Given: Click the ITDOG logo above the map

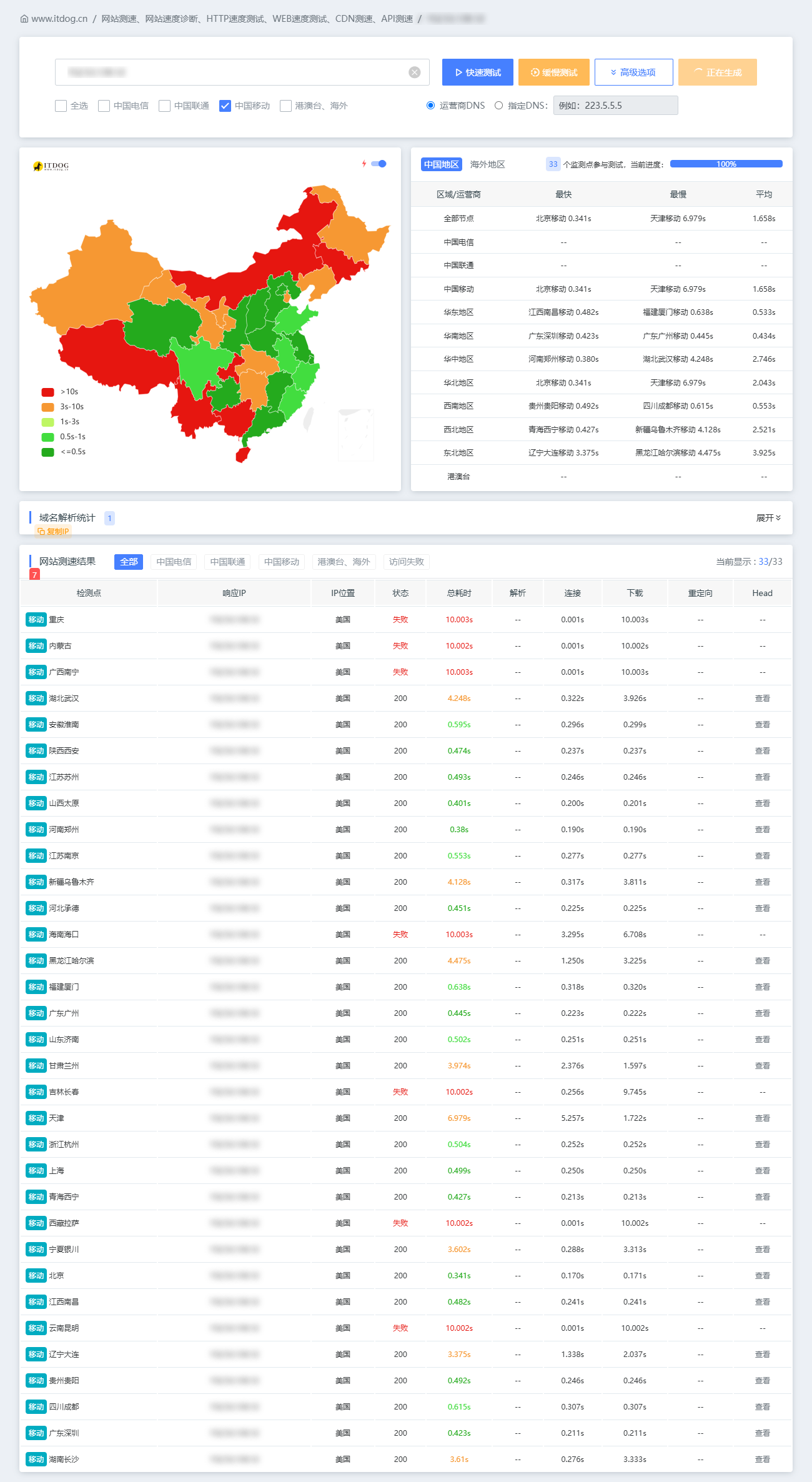Looking at the screenshot, I should (x=51, y=166).
